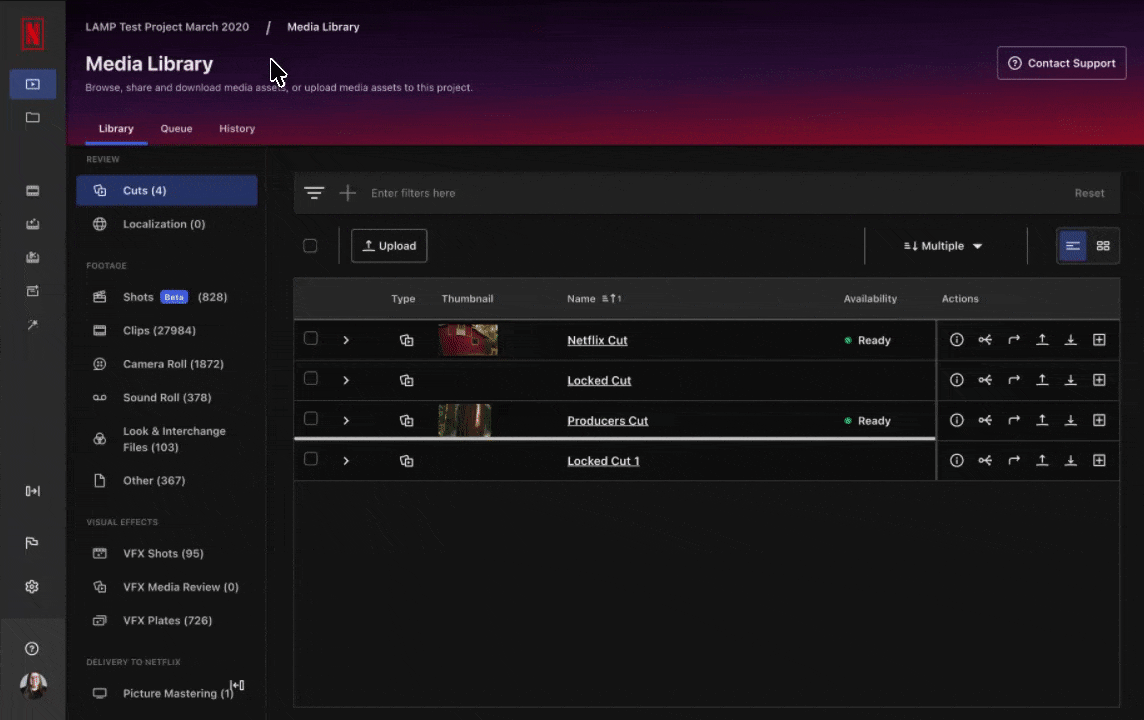Switch to the Queue tab
The width and height of the screenshot is (1144, 720).
[x=176, y=128]
